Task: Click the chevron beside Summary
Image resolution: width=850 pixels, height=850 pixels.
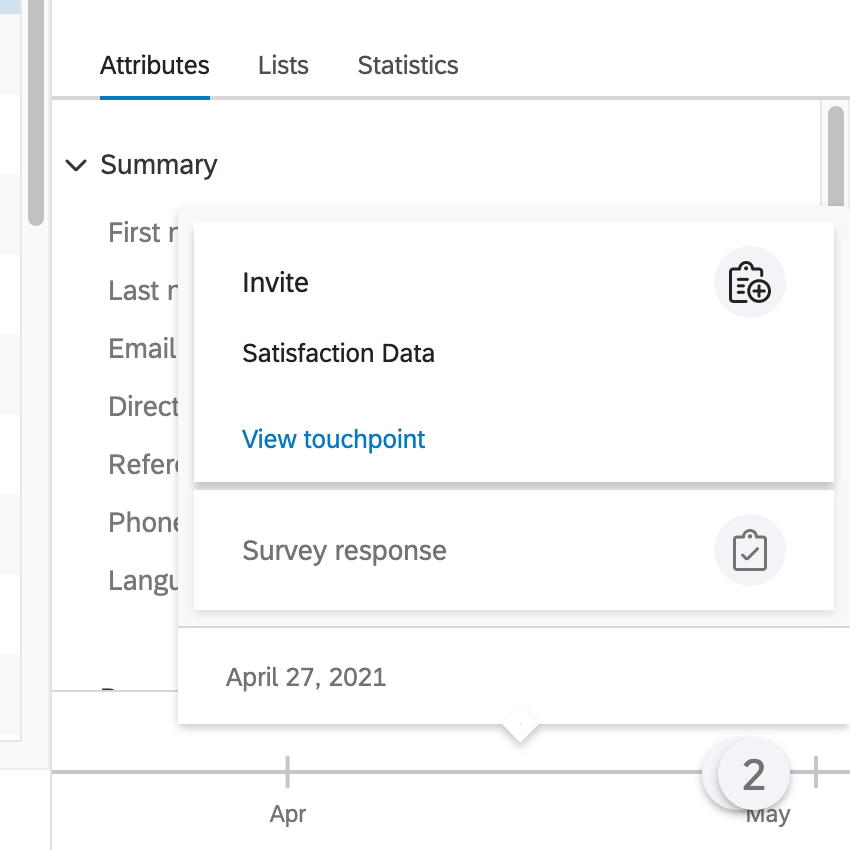Action: pos(77,165)
